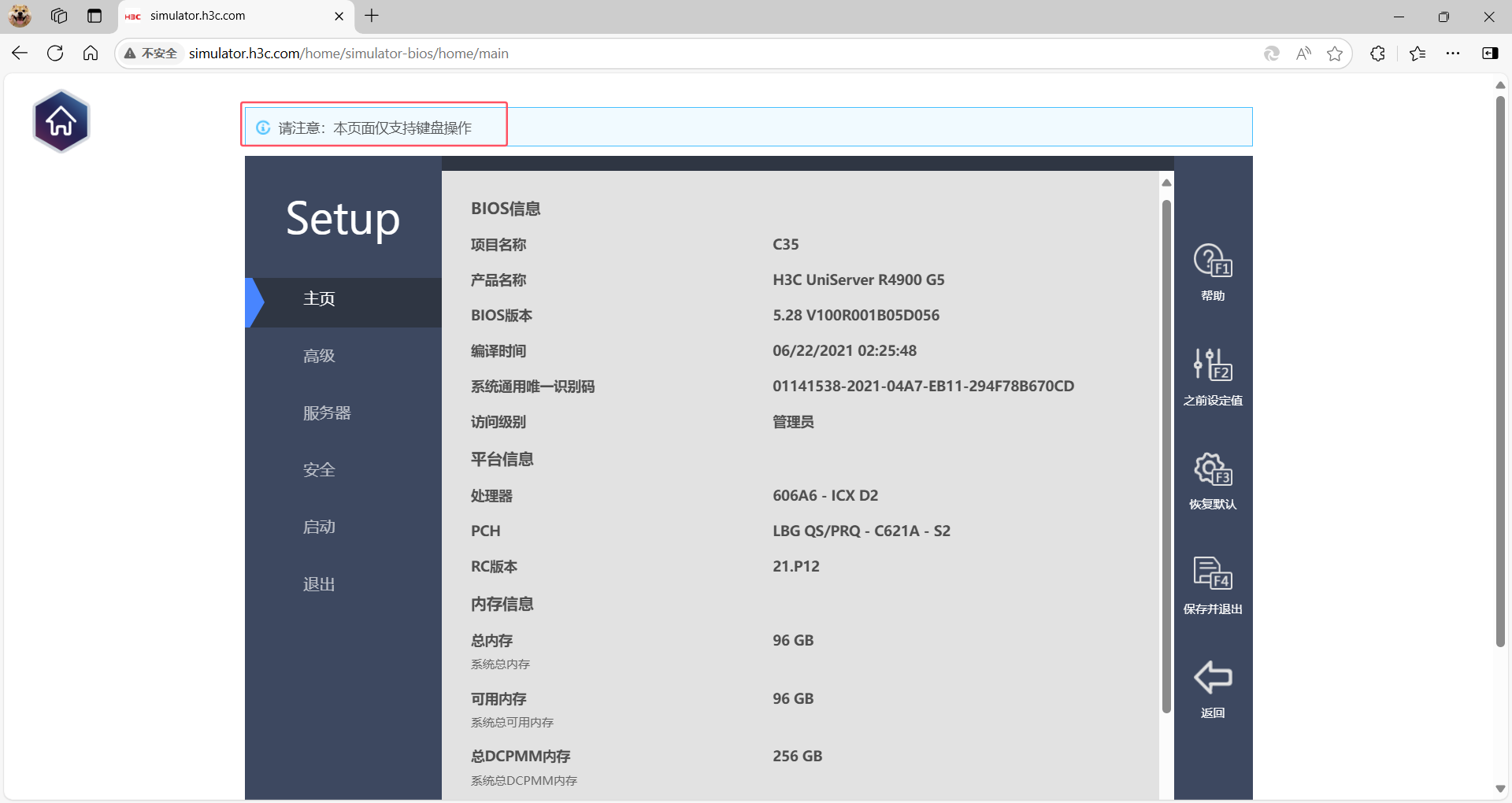The image size is (1512, 803).
Task: Open browser settings and more menu
Action: [x=1453, y=54]
